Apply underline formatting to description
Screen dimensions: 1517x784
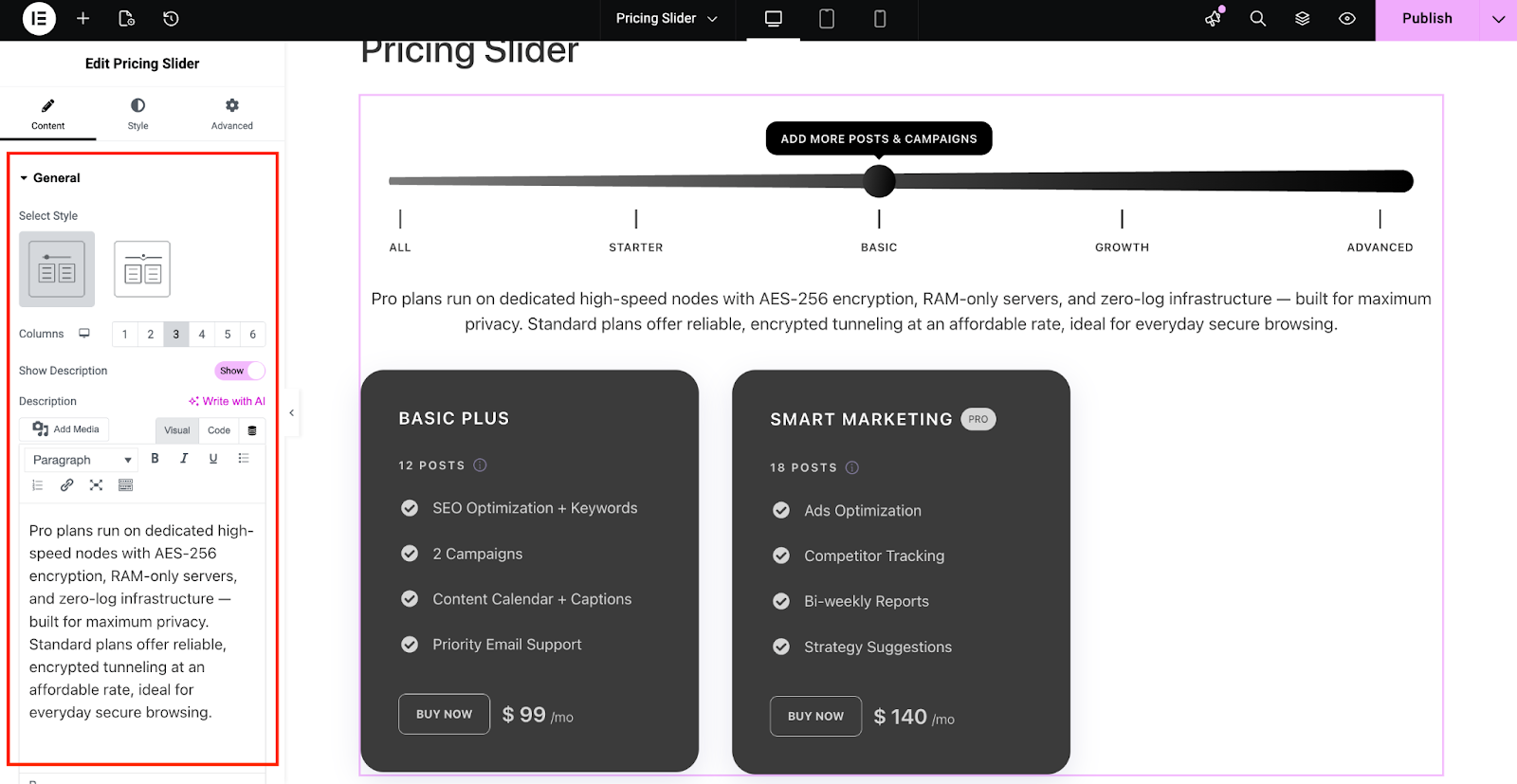pyautogui.click(x=212, y=458)
